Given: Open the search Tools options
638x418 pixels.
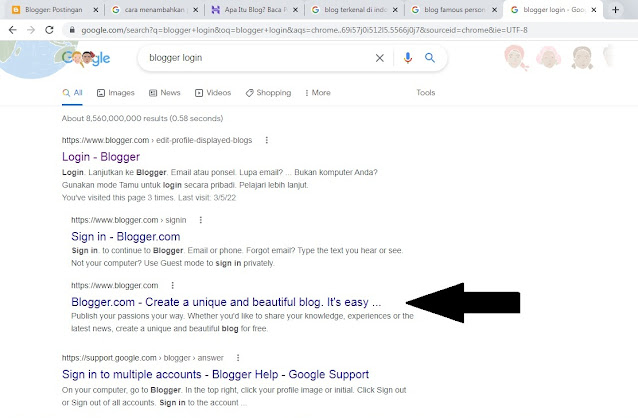Looking at the screenshot, I should tap(426, 93).
